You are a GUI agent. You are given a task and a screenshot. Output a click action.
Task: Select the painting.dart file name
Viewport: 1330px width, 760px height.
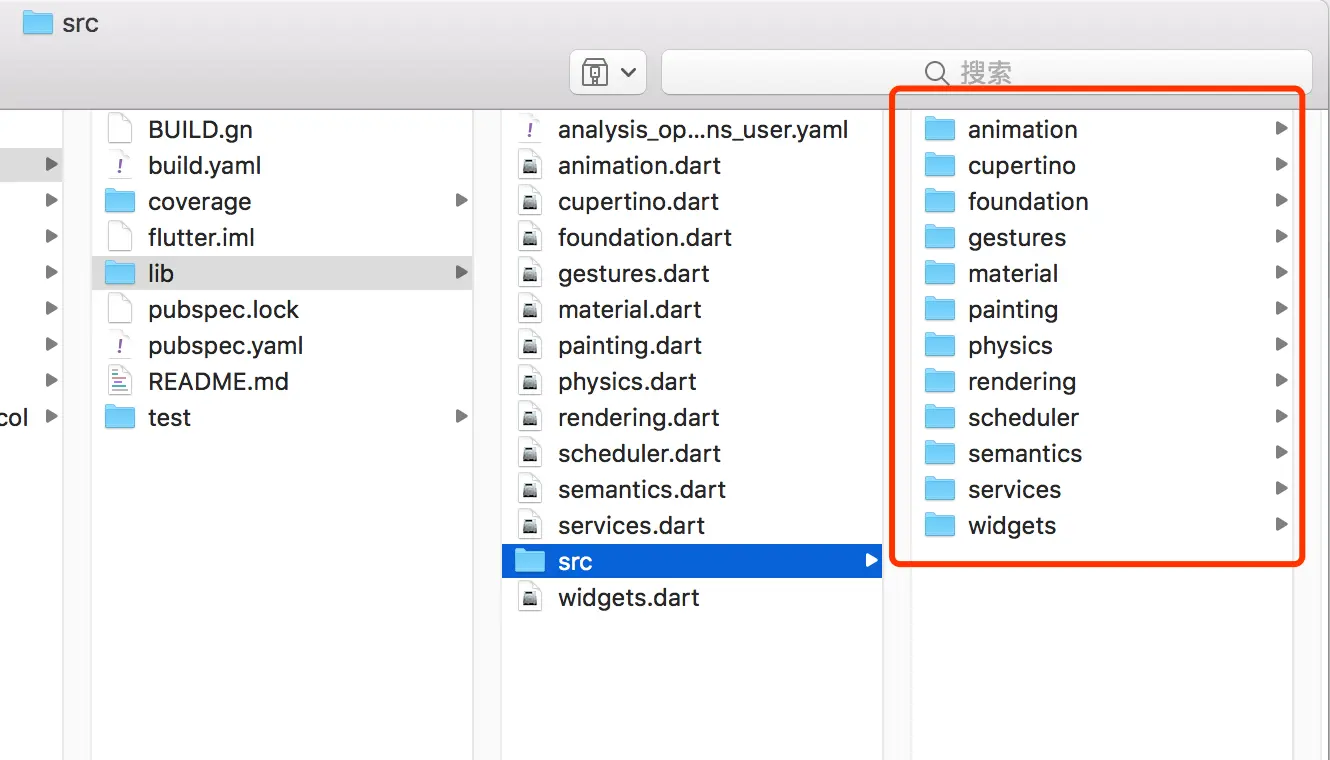[630, 346]
